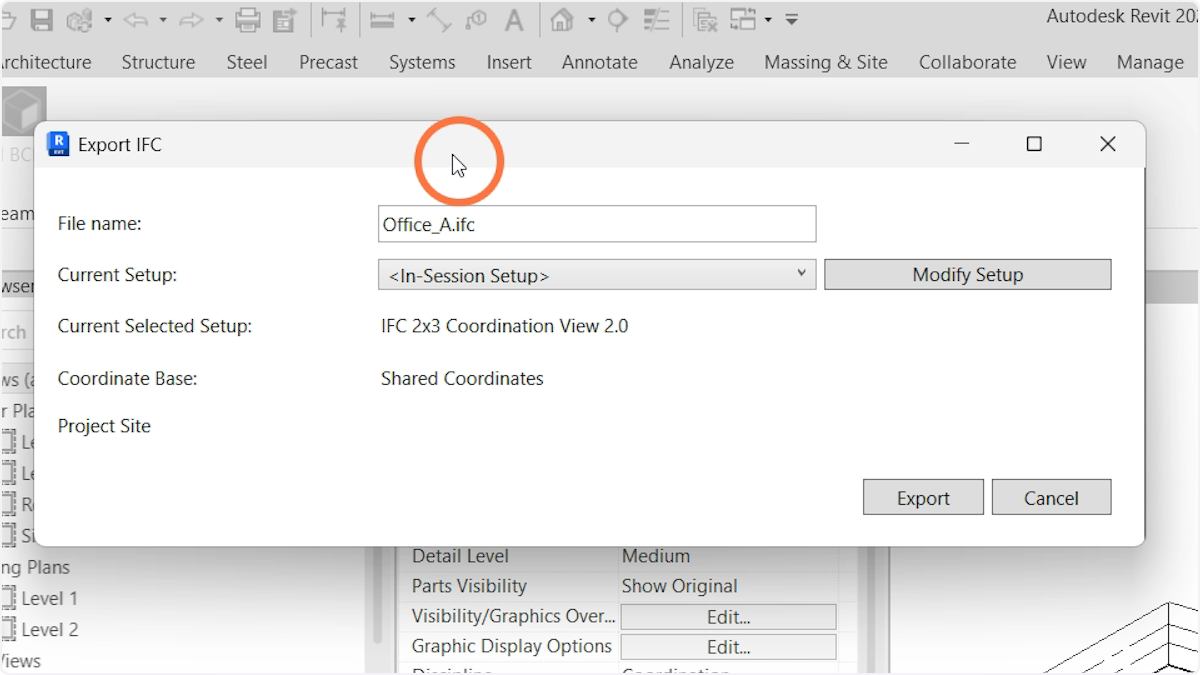
Task: Open the Collaborate ribbon tab
Action: point(967,62)
